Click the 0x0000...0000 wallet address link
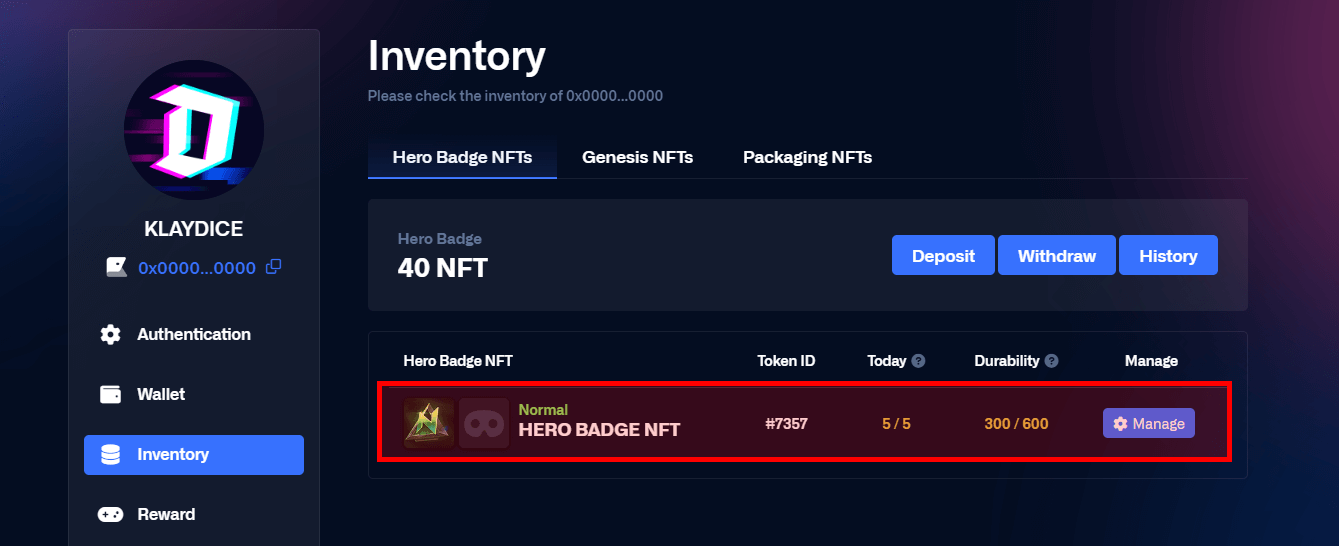 pos(197,268)
